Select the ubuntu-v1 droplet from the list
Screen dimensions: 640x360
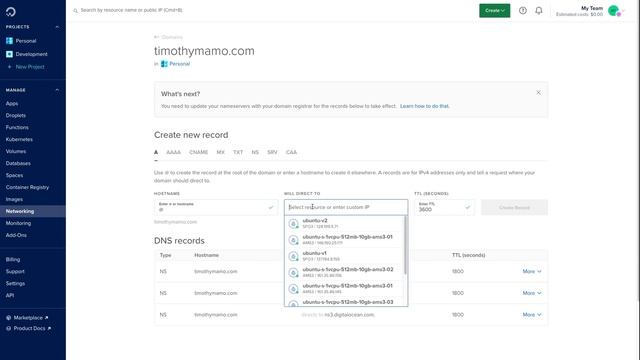tap(344, 256)
